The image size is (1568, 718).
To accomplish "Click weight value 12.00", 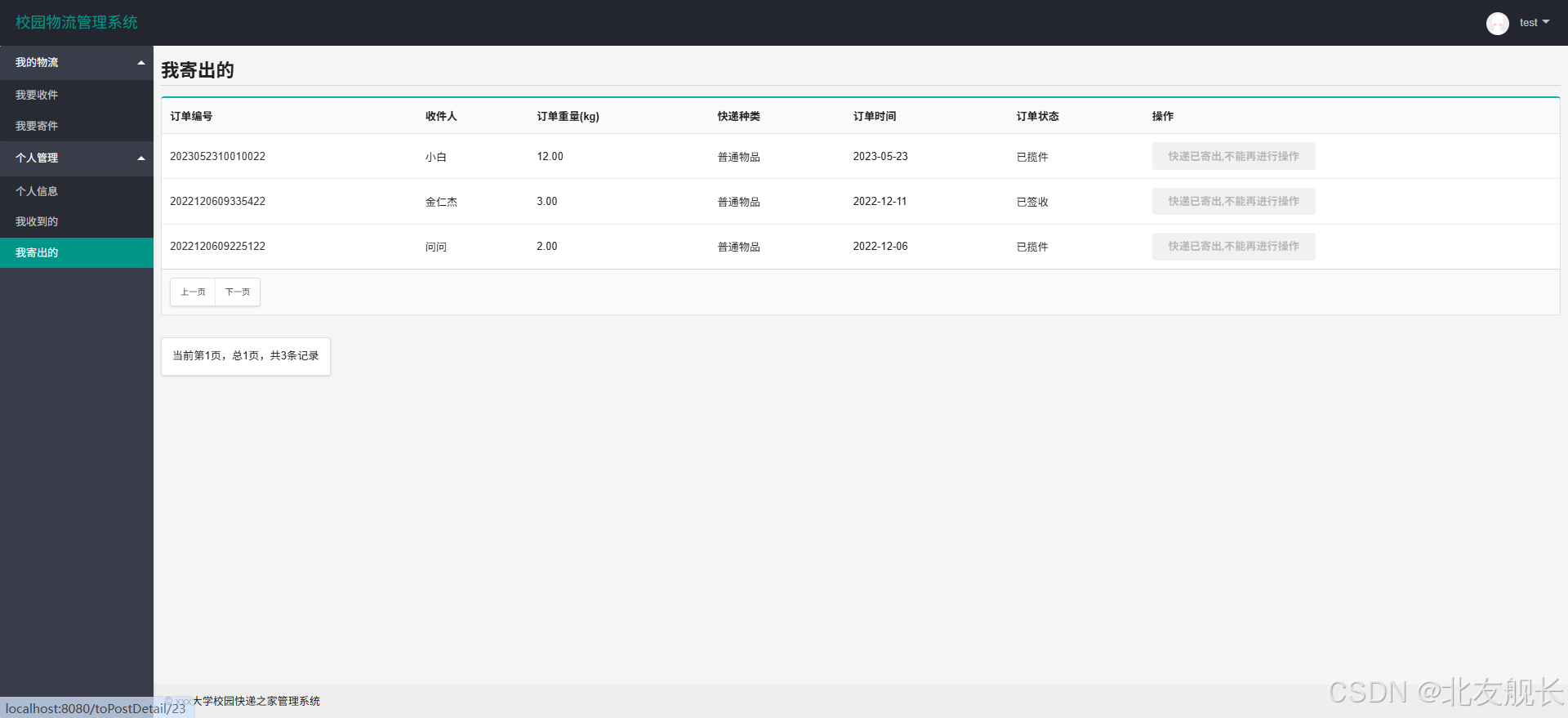I will [550, 156].
